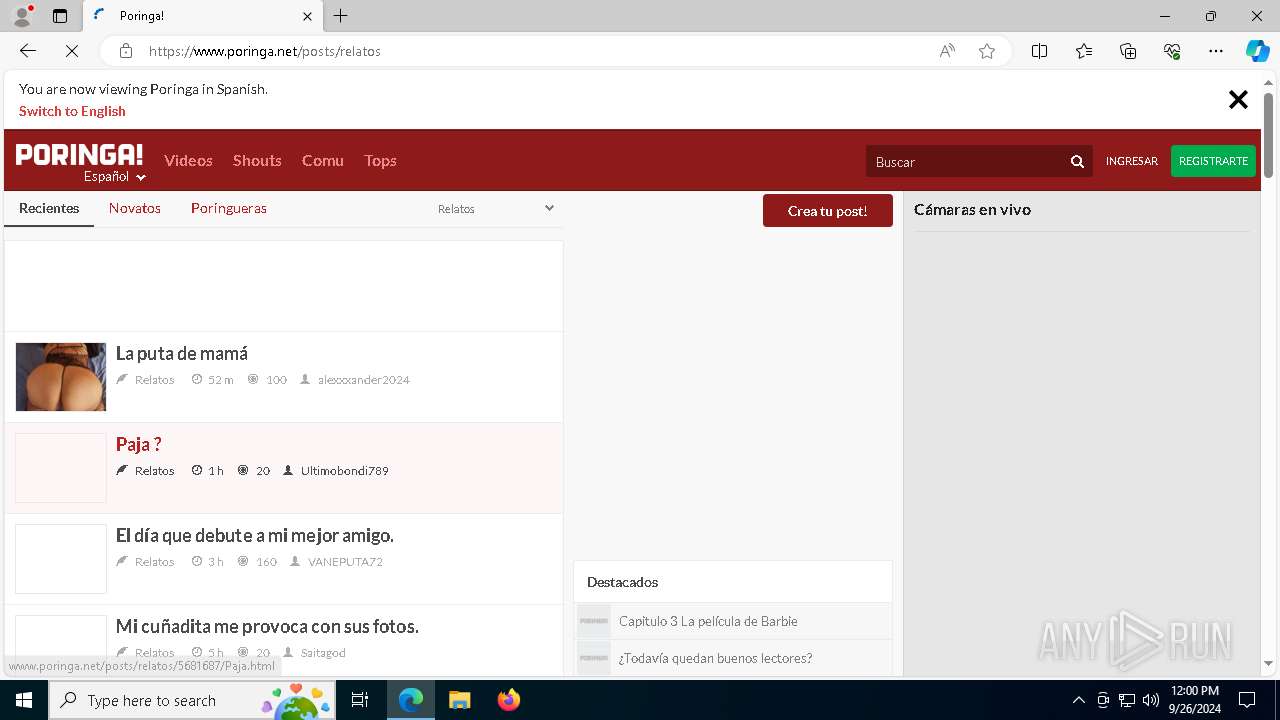Open Task View in taskbar
The height and width of the screenshot is (720, 1280).
point(360,700)
